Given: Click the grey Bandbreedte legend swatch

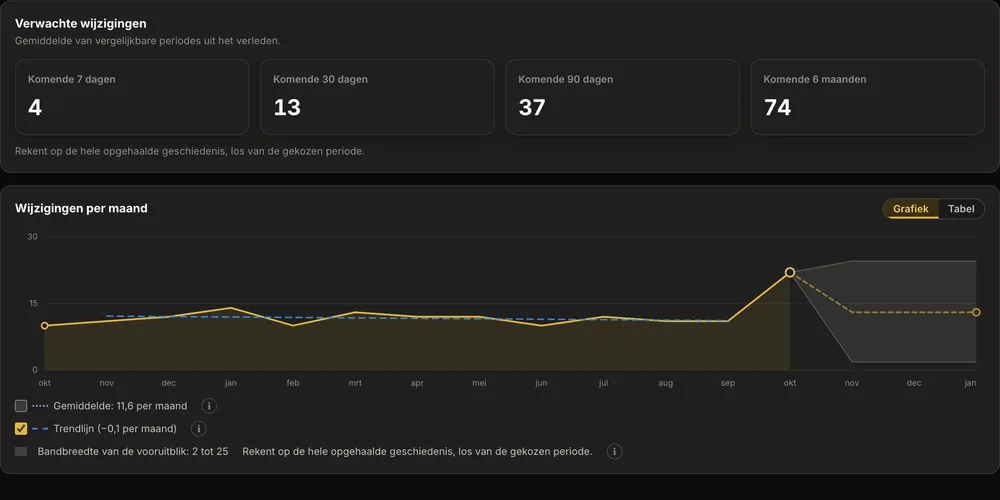Looking at the screenshot, I should [21, 452].
